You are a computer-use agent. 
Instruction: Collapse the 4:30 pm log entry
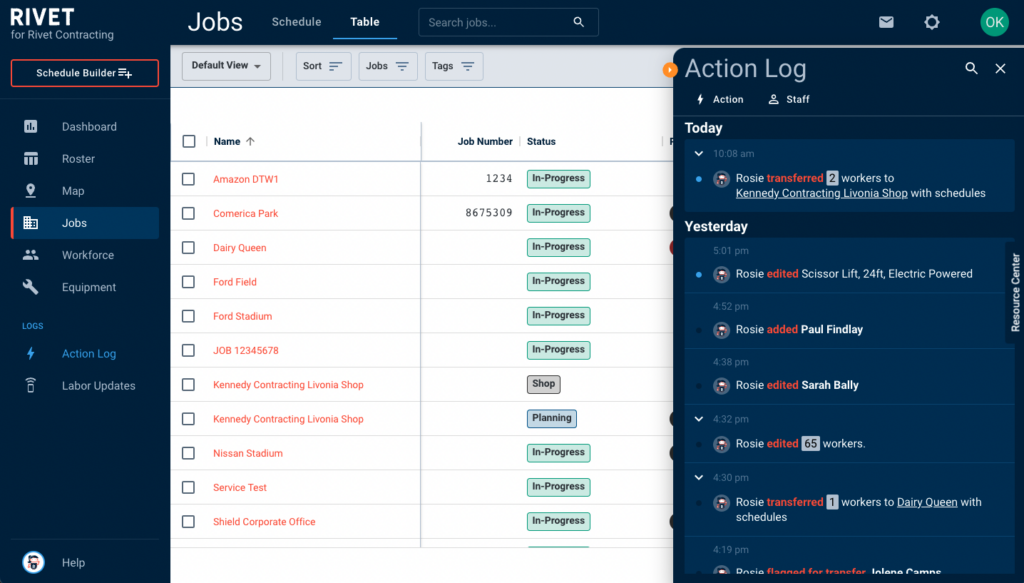point(699,477)
